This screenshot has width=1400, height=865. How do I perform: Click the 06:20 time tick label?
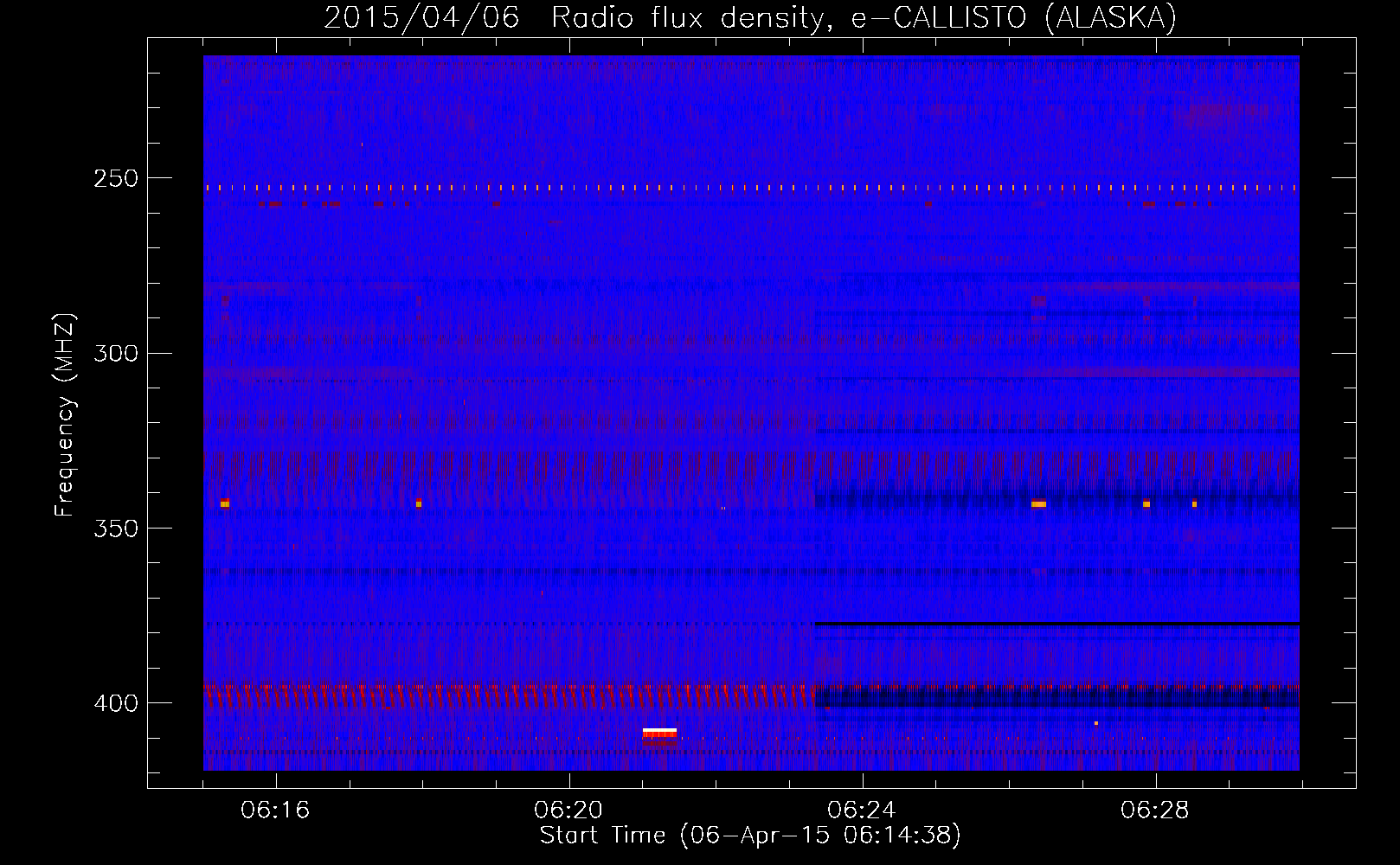pyautogui.click(x=568, y=811)
